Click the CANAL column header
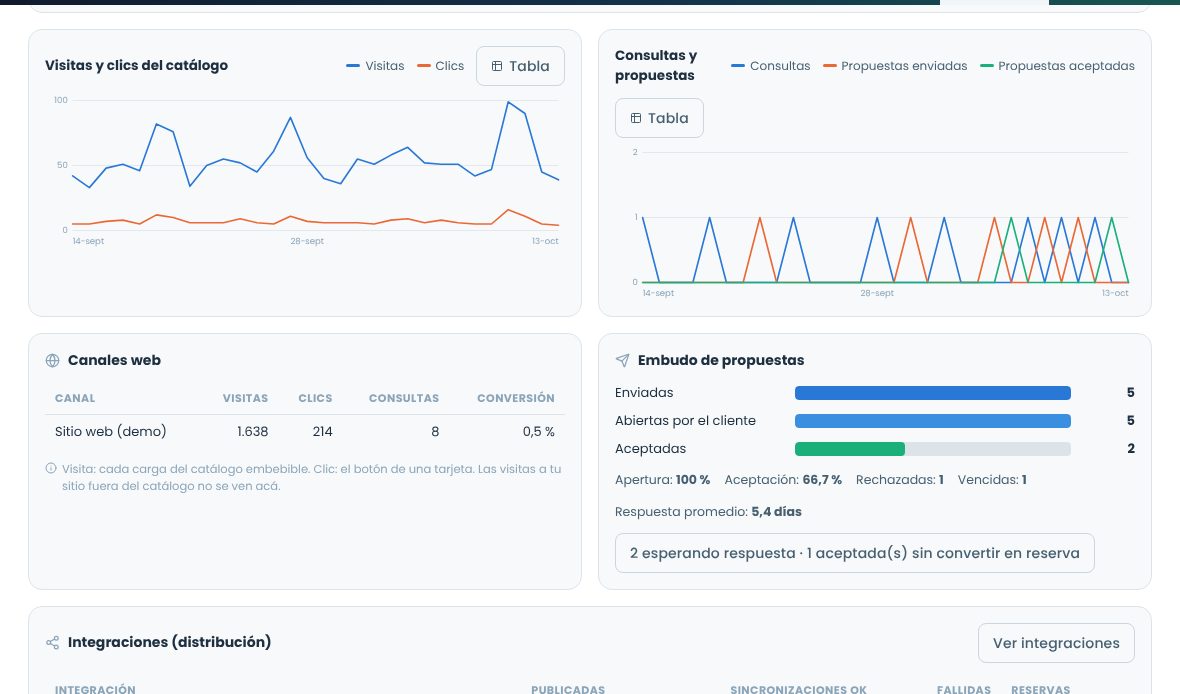 tap(75, 398)
